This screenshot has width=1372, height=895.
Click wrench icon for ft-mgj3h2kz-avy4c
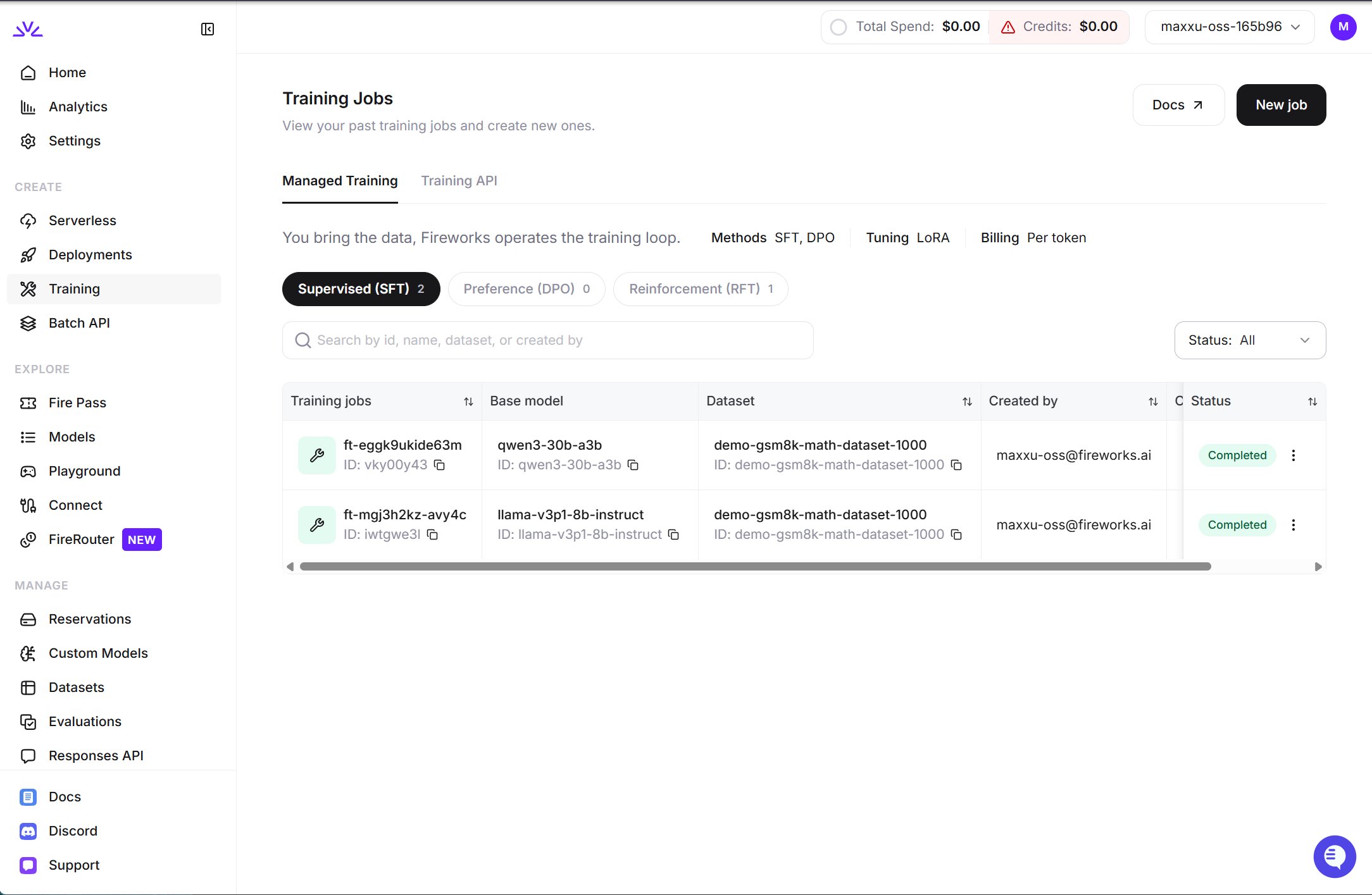(x=317, y=524)
